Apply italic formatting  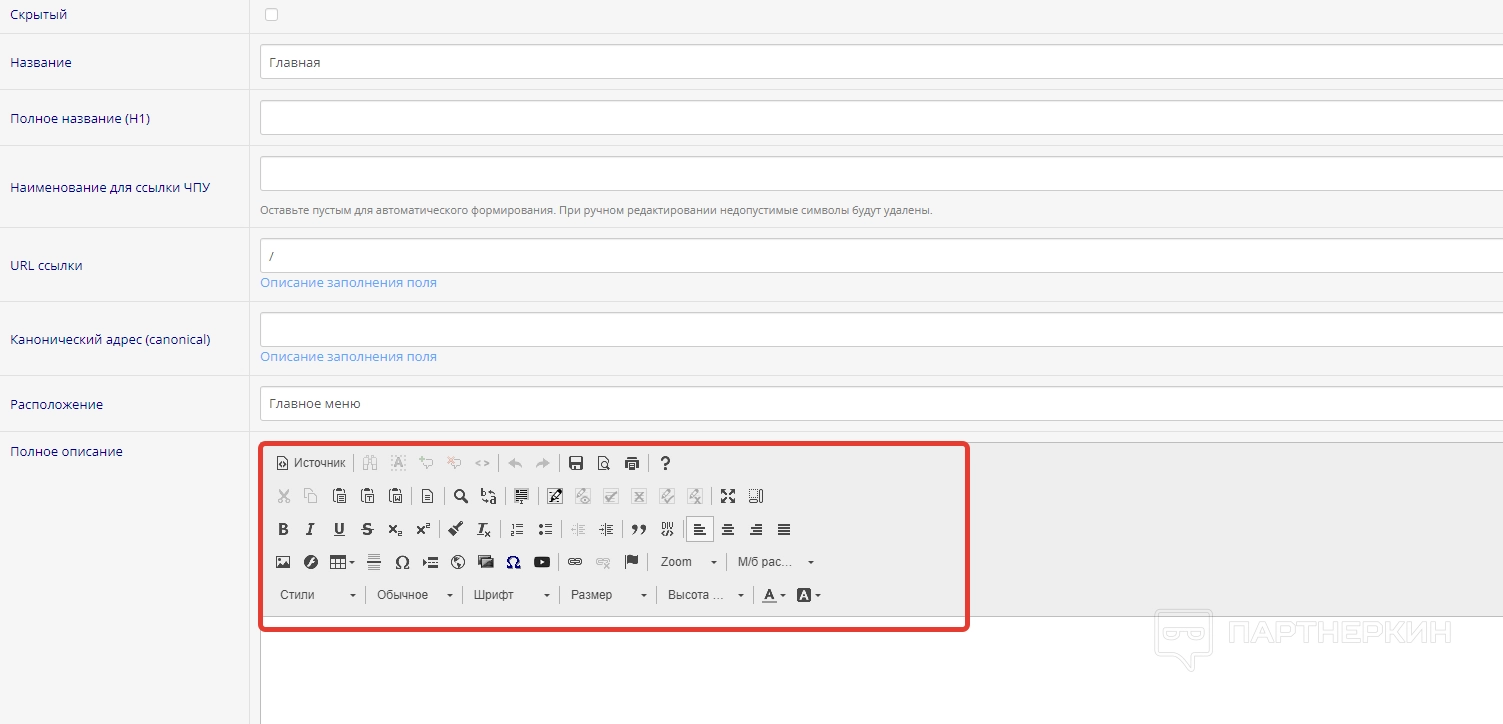click(x=310, y=529)
